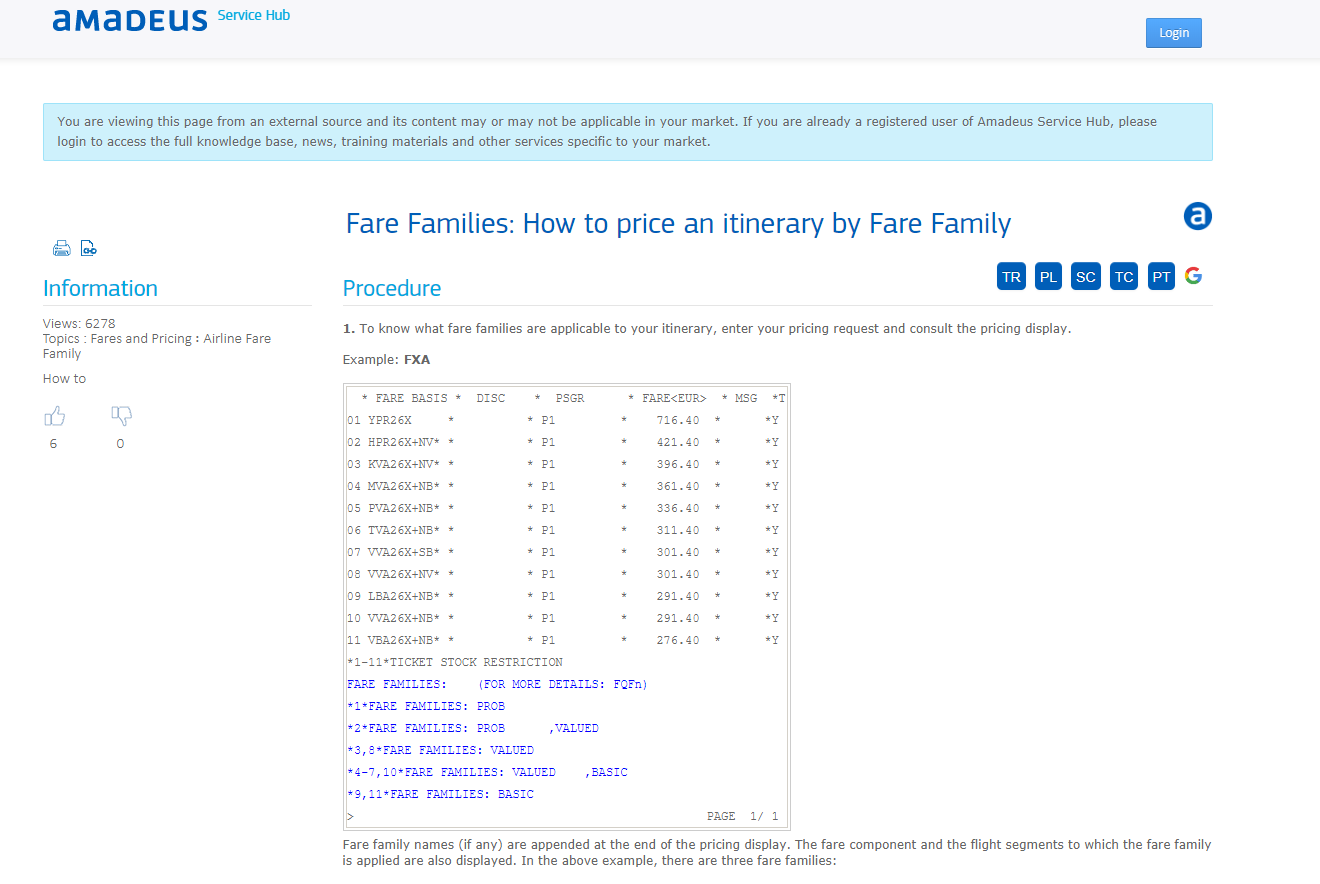Click step 1 instruction paragraph
This screenshot has width=1320, height=884.
pyautogui.click(x=707, y=328)
